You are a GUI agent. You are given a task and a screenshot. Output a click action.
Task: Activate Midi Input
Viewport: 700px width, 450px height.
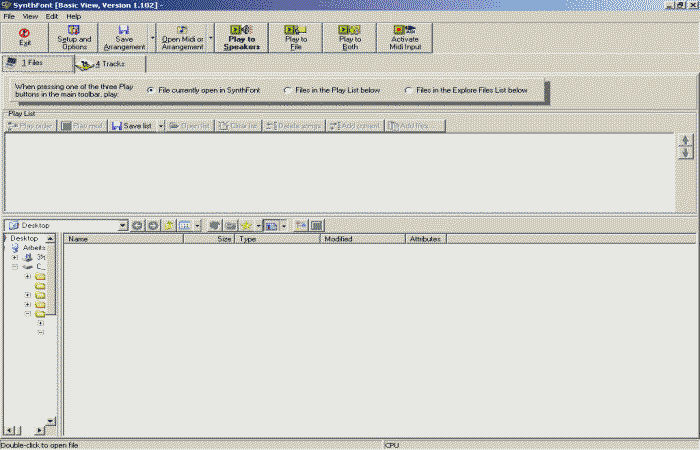click(x=404, y=37)
